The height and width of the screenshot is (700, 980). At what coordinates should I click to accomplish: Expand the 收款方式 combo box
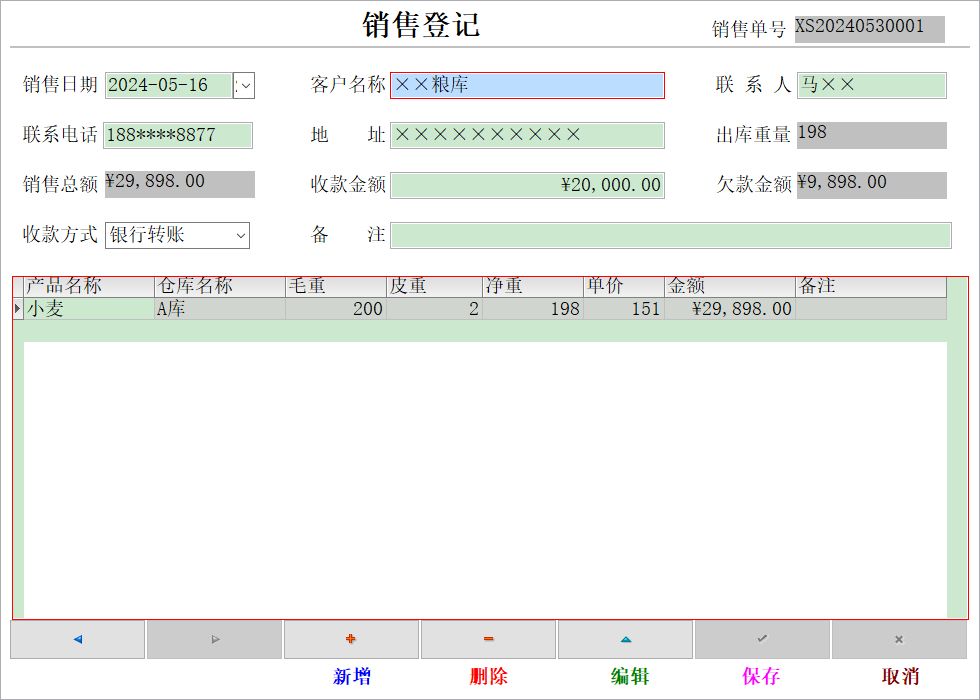(x=241, y=236)
